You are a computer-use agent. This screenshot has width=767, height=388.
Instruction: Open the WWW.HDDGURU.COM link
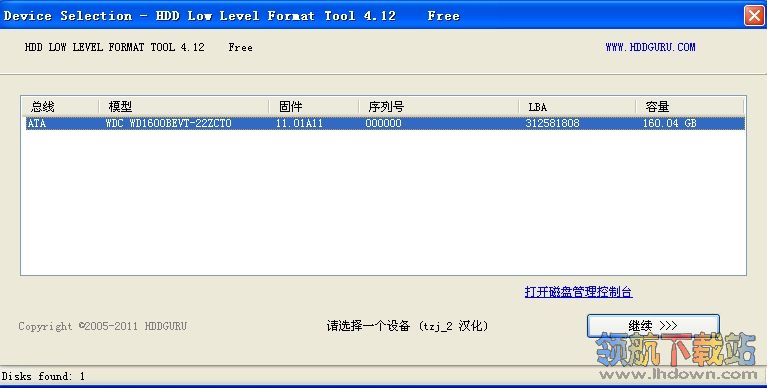pos(650,47)
